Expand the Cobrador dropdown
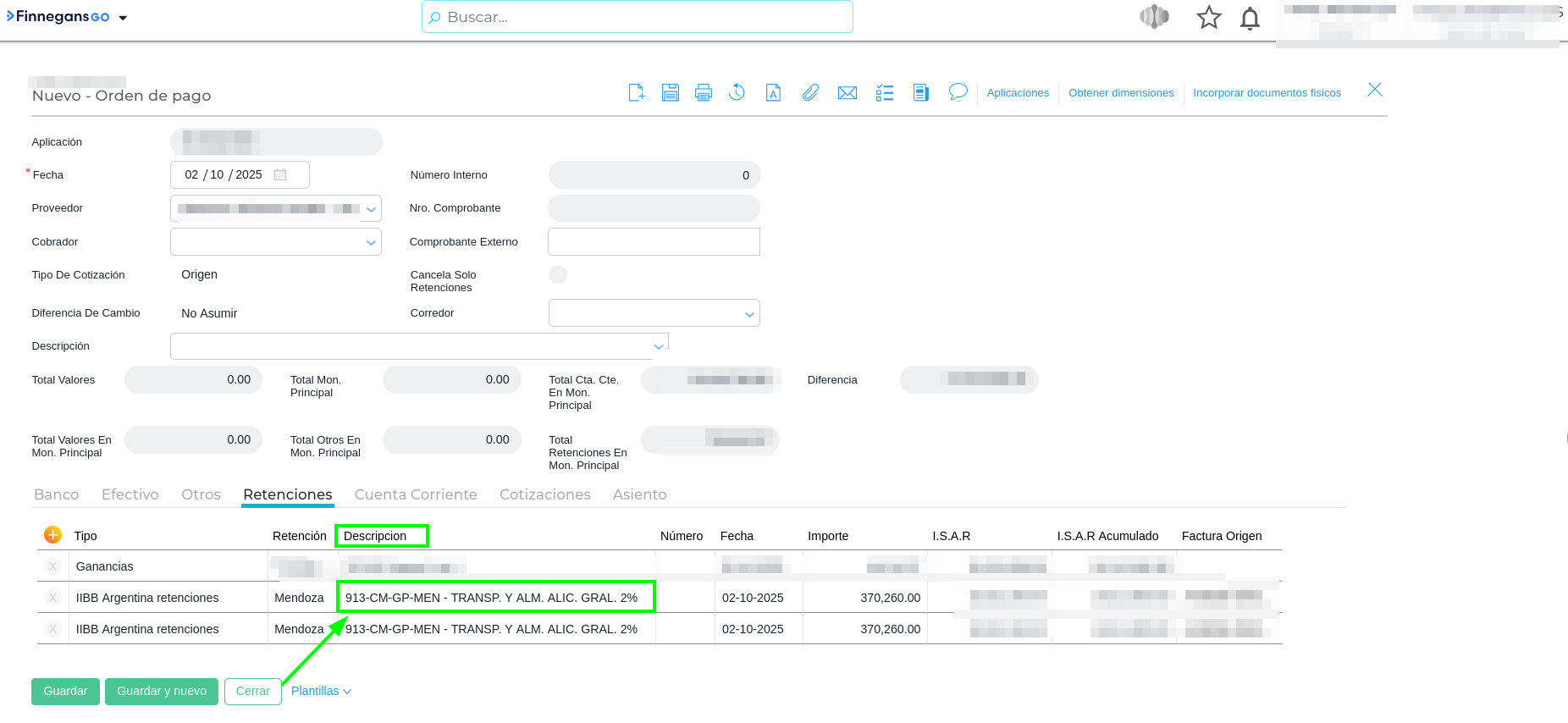 [371, 242]
